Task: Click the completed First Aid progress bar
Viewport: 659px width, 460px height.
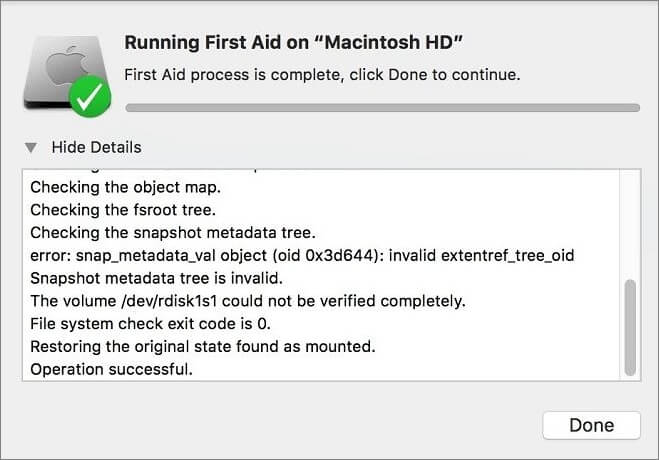Action: 380,106
